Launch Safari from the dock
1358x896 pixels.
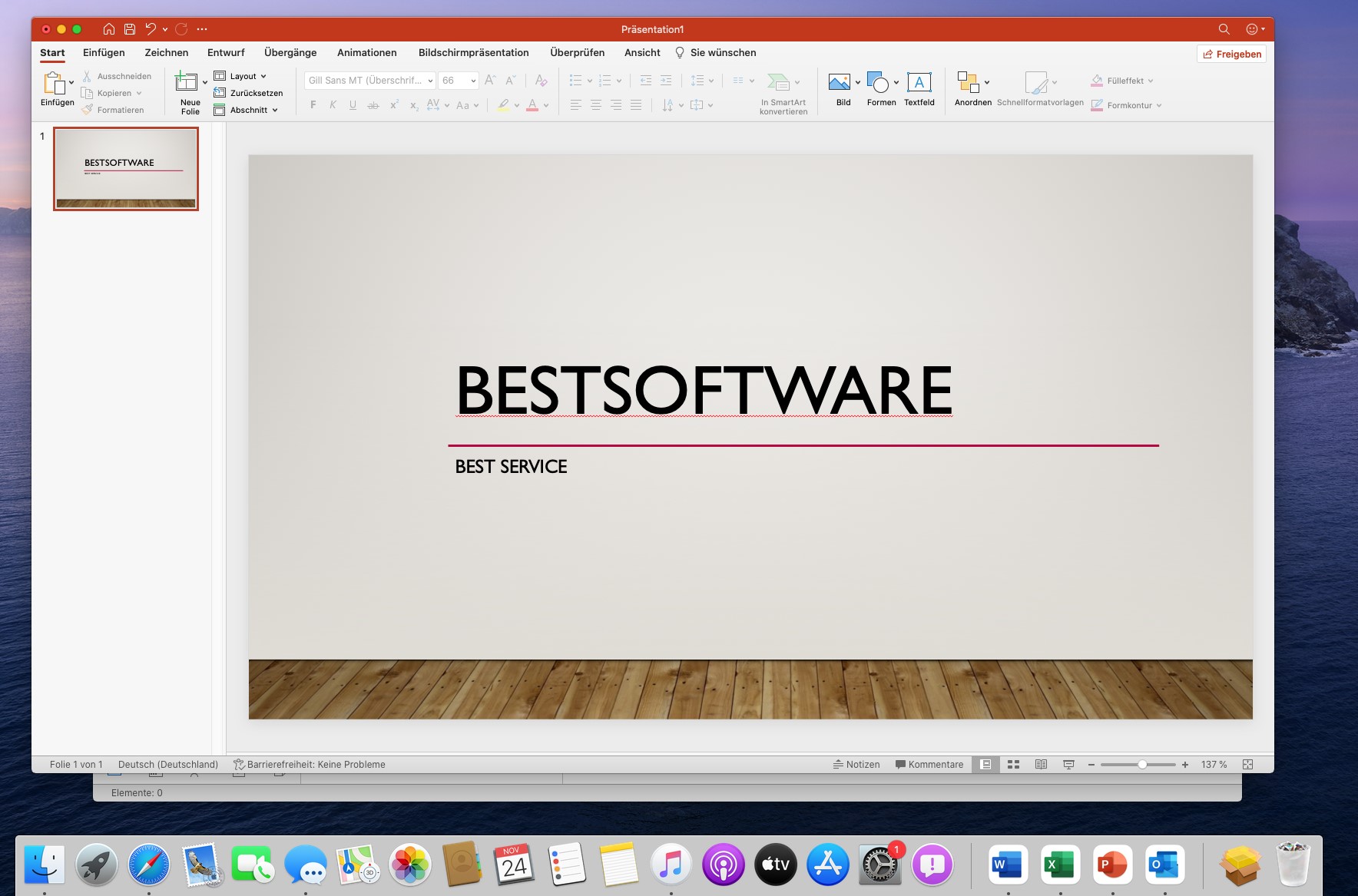148,865
